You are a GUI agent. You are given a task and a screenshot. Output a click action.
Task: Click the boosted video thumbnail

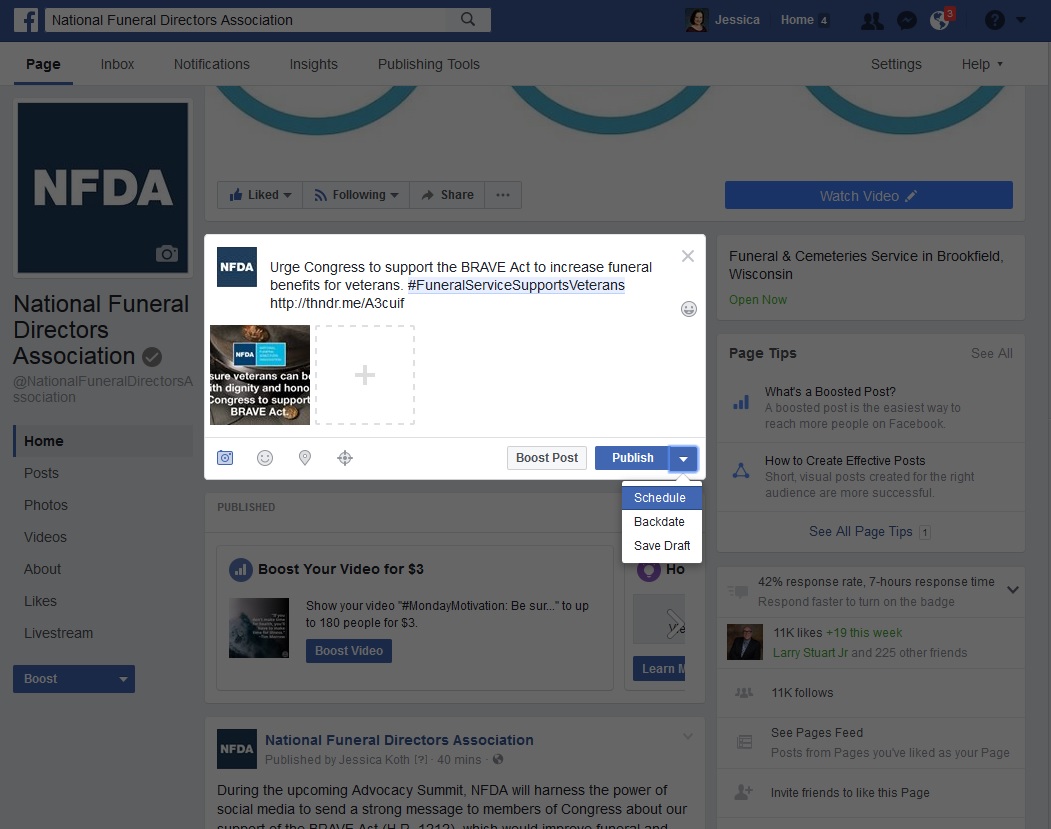(x=259, y=628)
